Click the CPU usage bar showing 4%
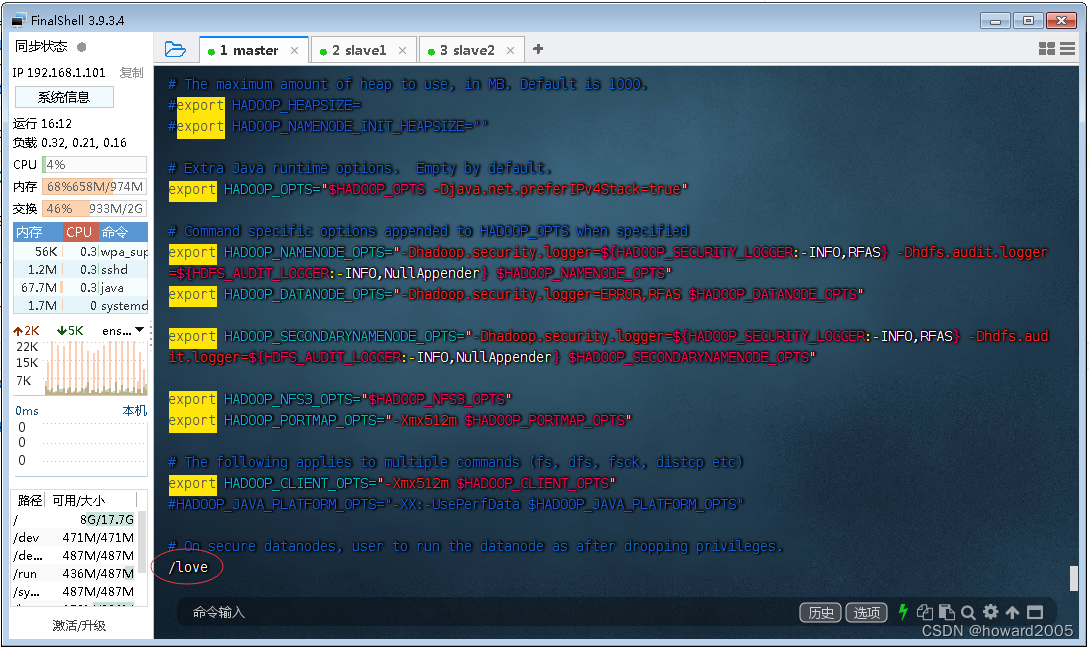 (94, 165)
